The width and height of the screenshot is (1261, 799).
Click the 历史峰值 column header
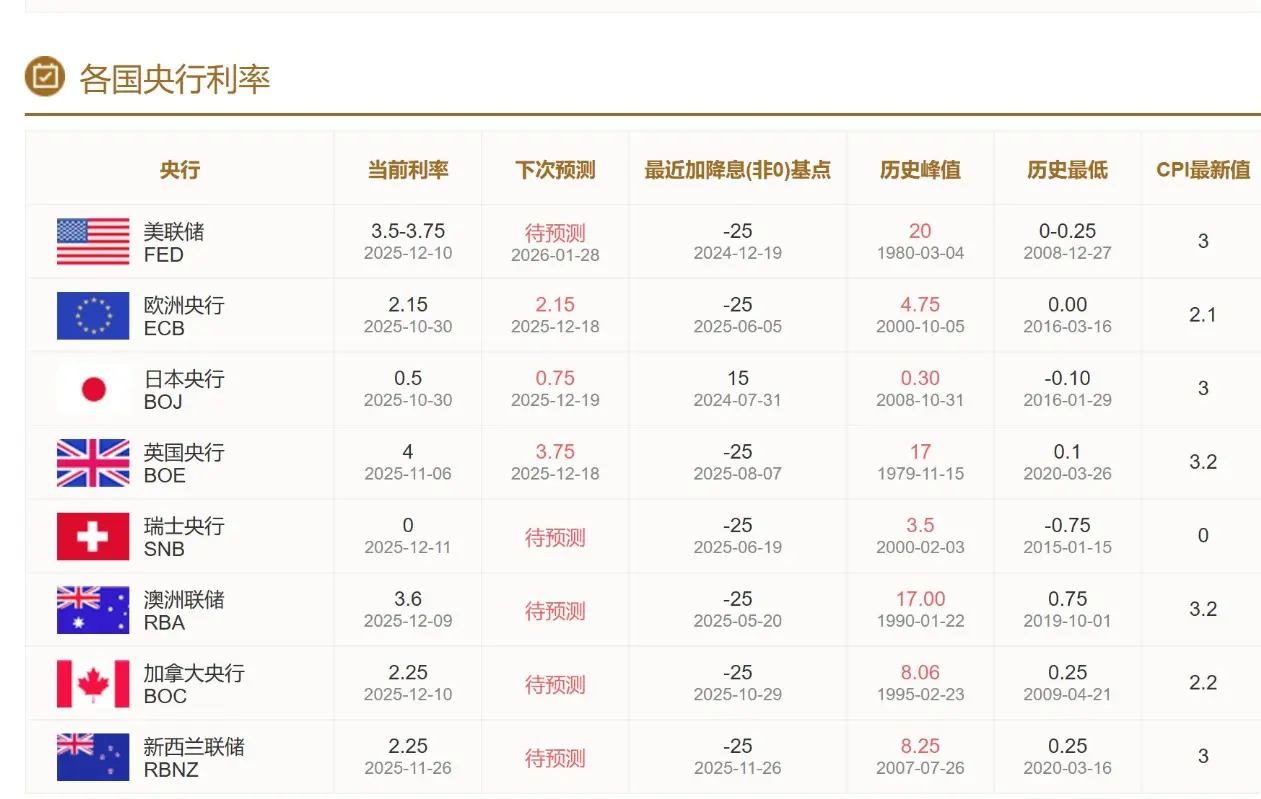(x=920, y=170)
